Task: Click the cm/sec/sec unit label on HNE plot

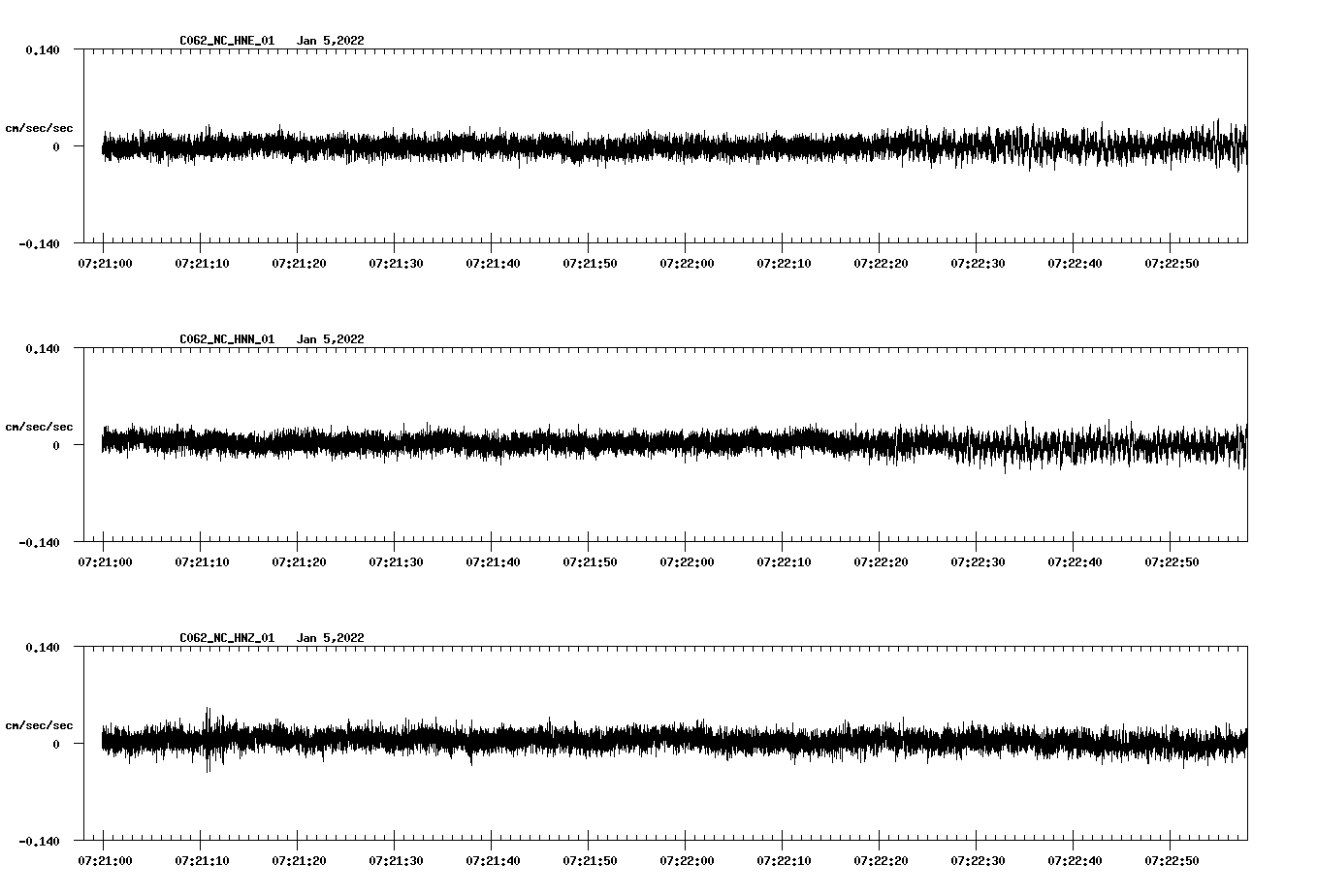Action: pos(39,128)
